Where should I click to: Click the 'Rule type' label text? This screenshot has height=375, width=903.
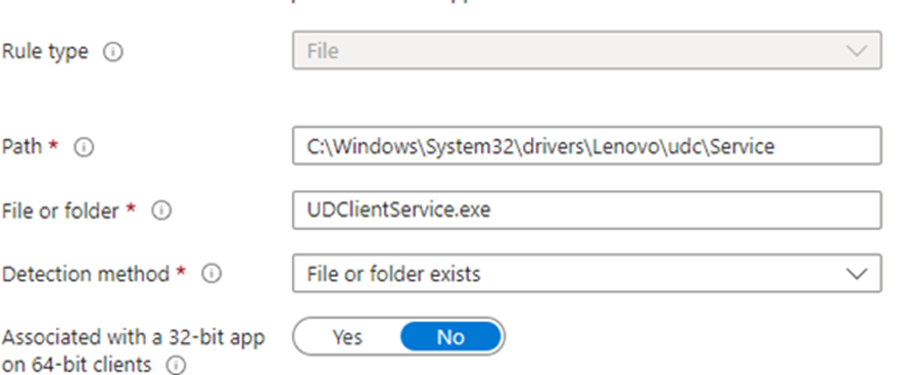pyautogui.click(x=45, y=51)
